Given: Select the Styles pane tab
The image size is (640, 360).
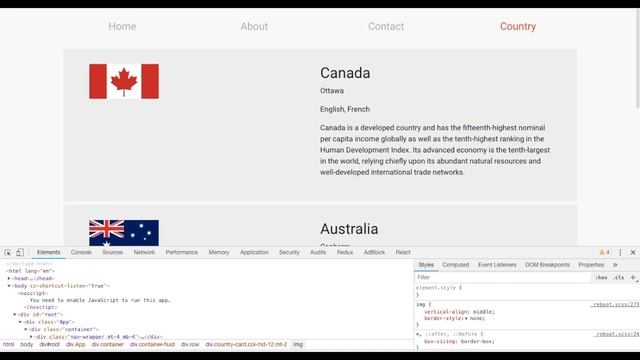Looking at the screenshot, I should tap(426, 265).
